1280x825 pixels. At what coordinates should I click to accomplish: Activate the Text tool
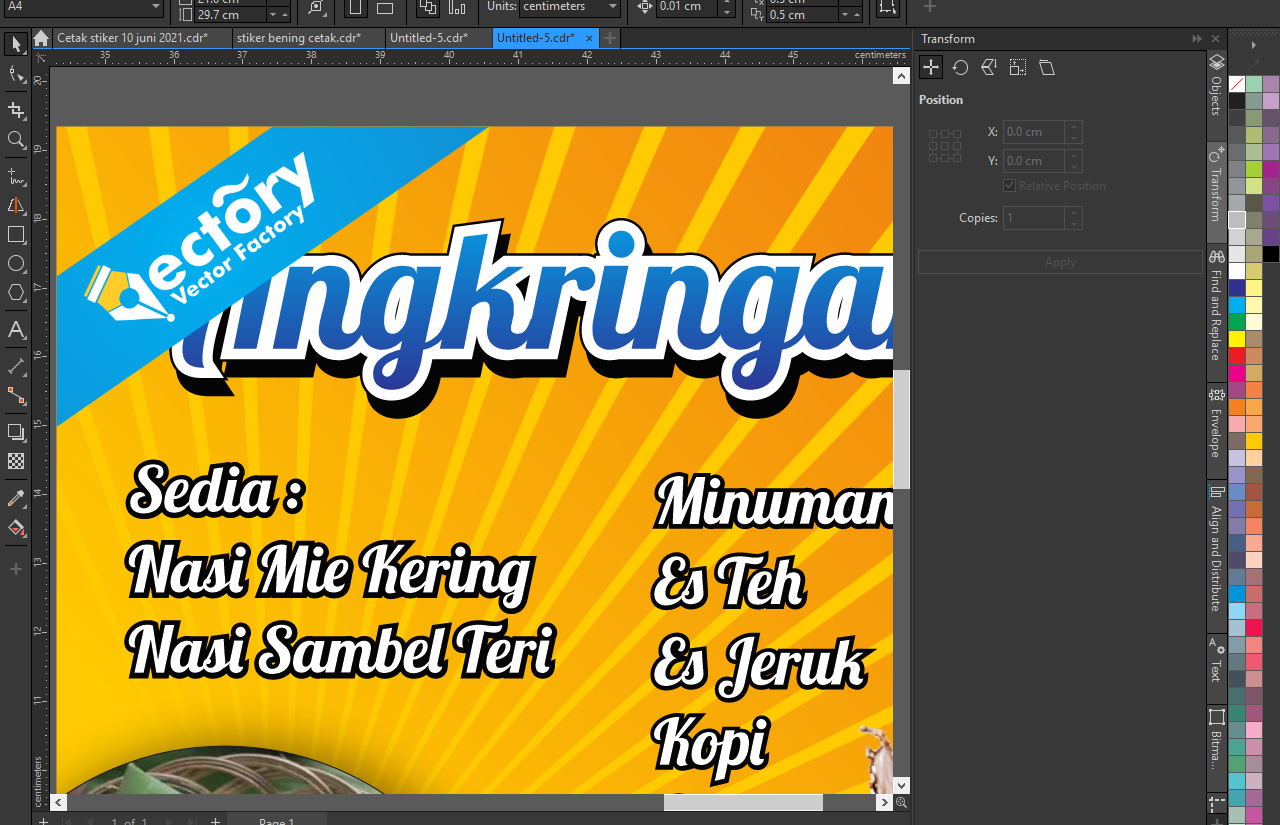point(16,329)
